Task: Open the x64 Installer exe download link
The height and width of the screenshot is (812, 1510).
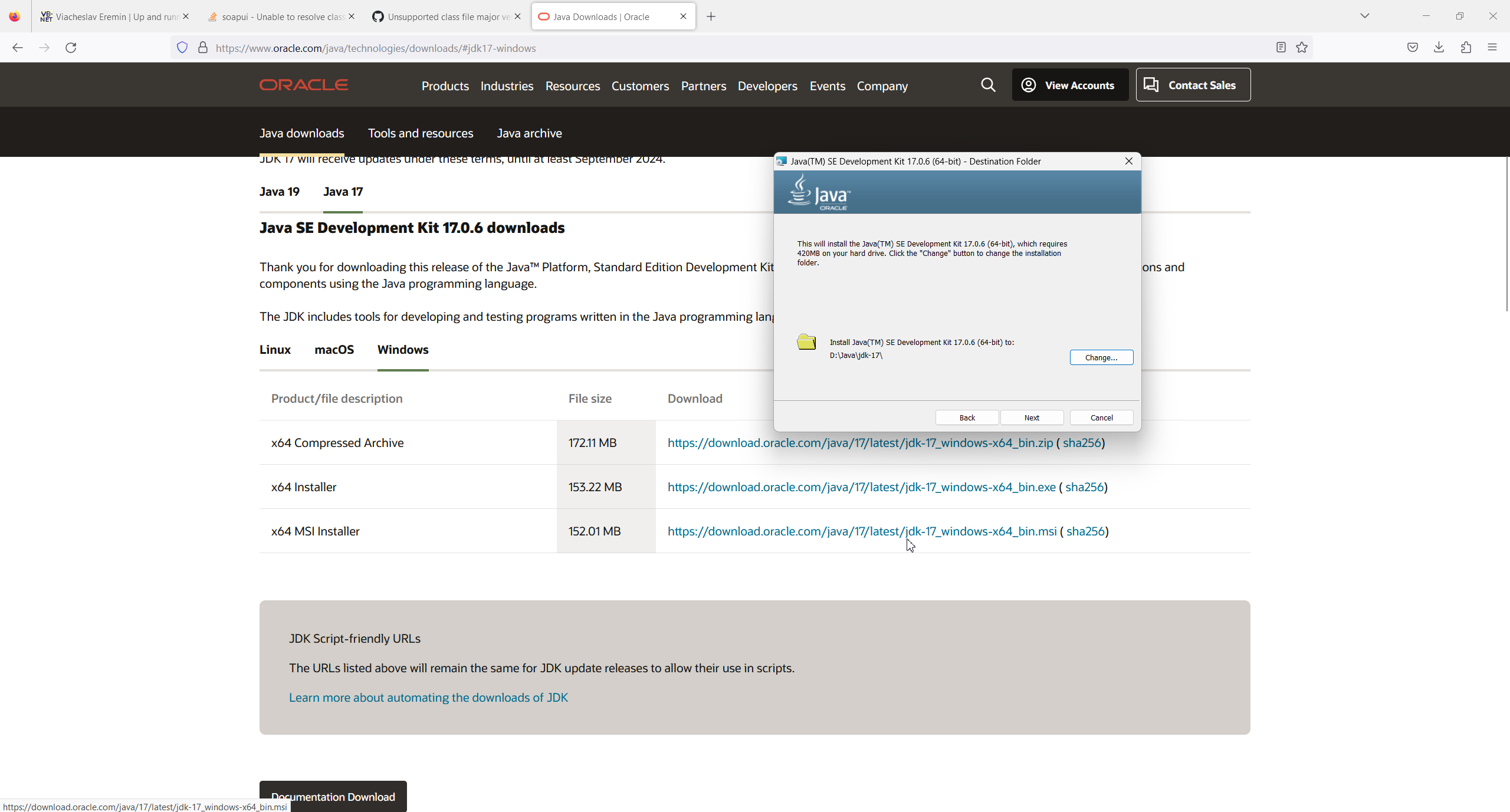Action: tap(861, 487)
